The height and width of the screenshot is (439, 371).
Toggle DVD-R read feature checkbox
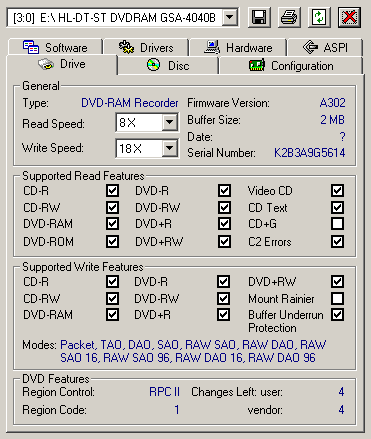[x=224, y=191]
